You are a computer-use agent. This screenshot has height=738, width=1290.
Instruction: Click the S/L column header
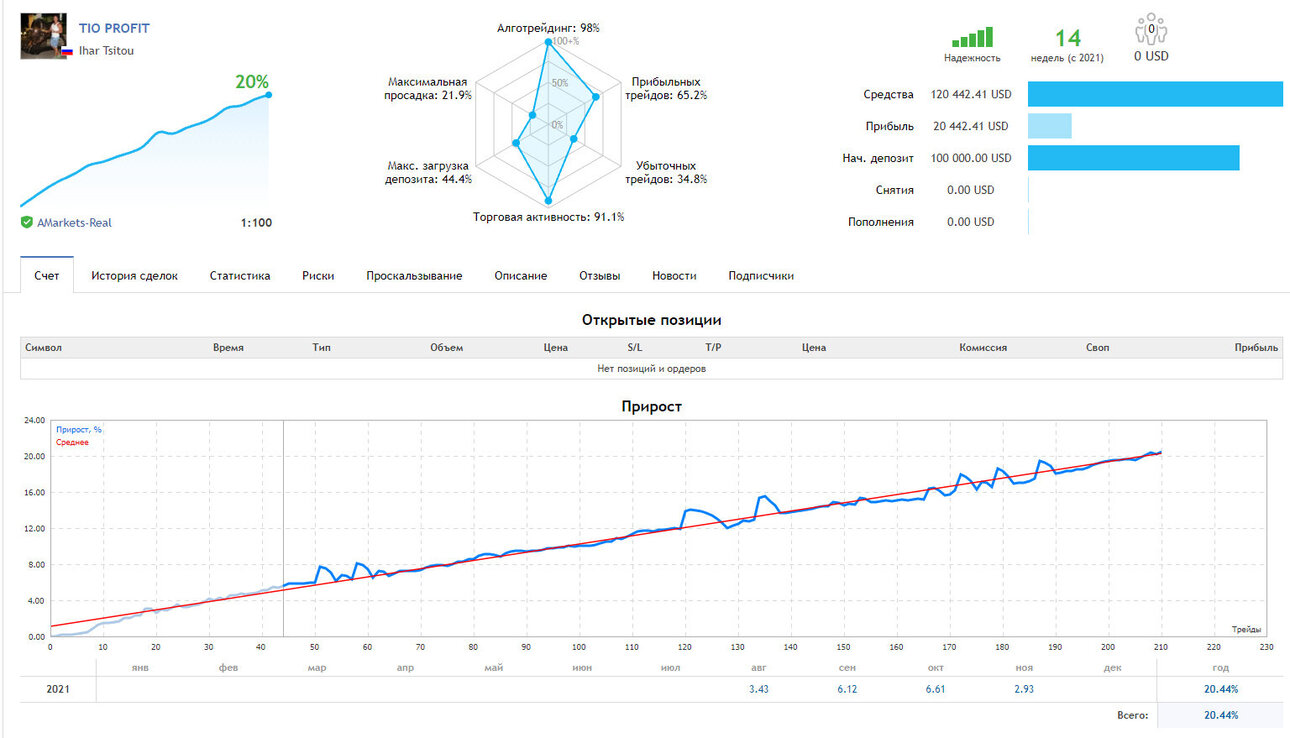[x=635, y=348]
